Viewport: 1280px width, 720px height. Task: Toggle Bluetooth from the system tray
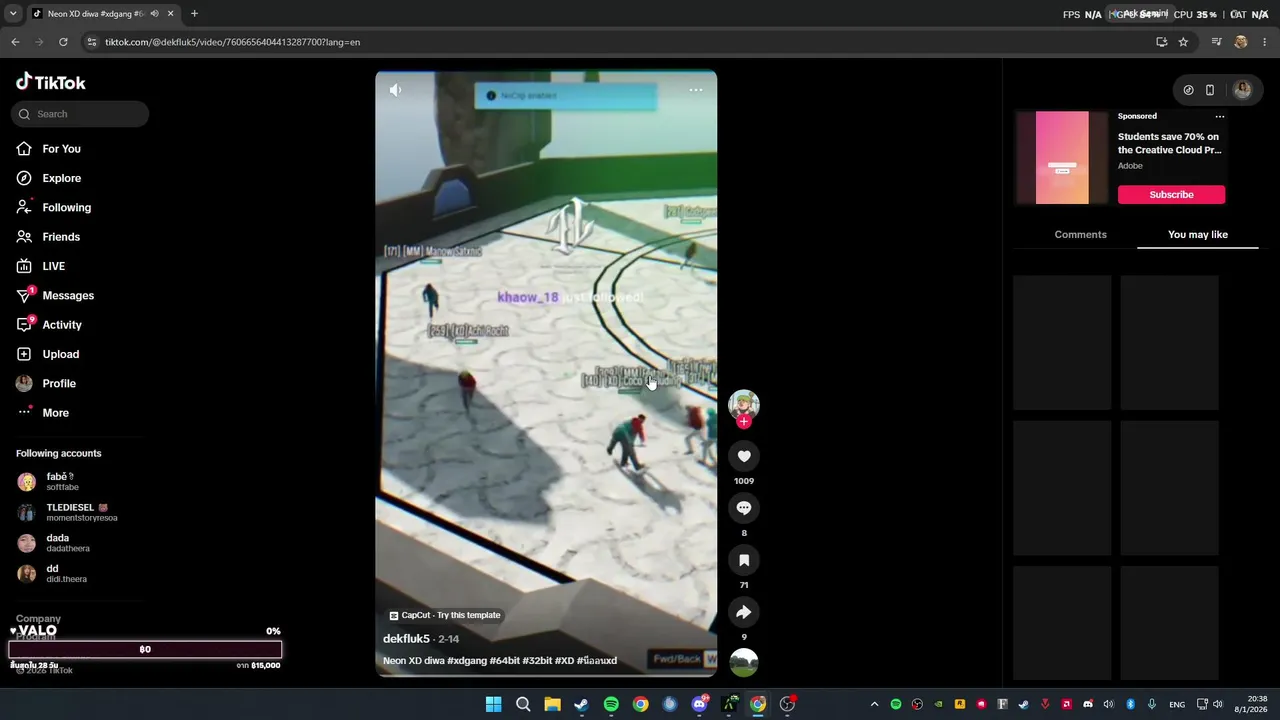point(1131,704)
